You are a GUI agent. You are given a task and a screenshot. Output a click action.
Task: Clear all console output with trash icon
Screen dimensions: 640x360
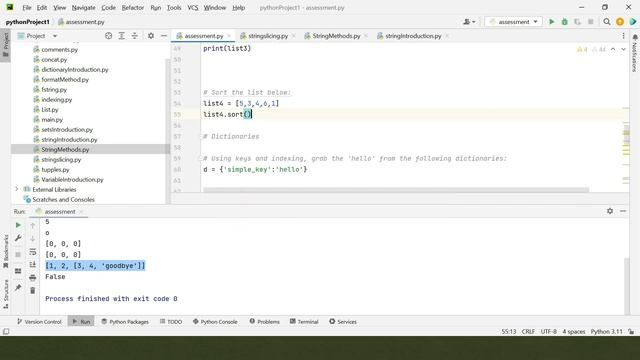click(33, 290)
